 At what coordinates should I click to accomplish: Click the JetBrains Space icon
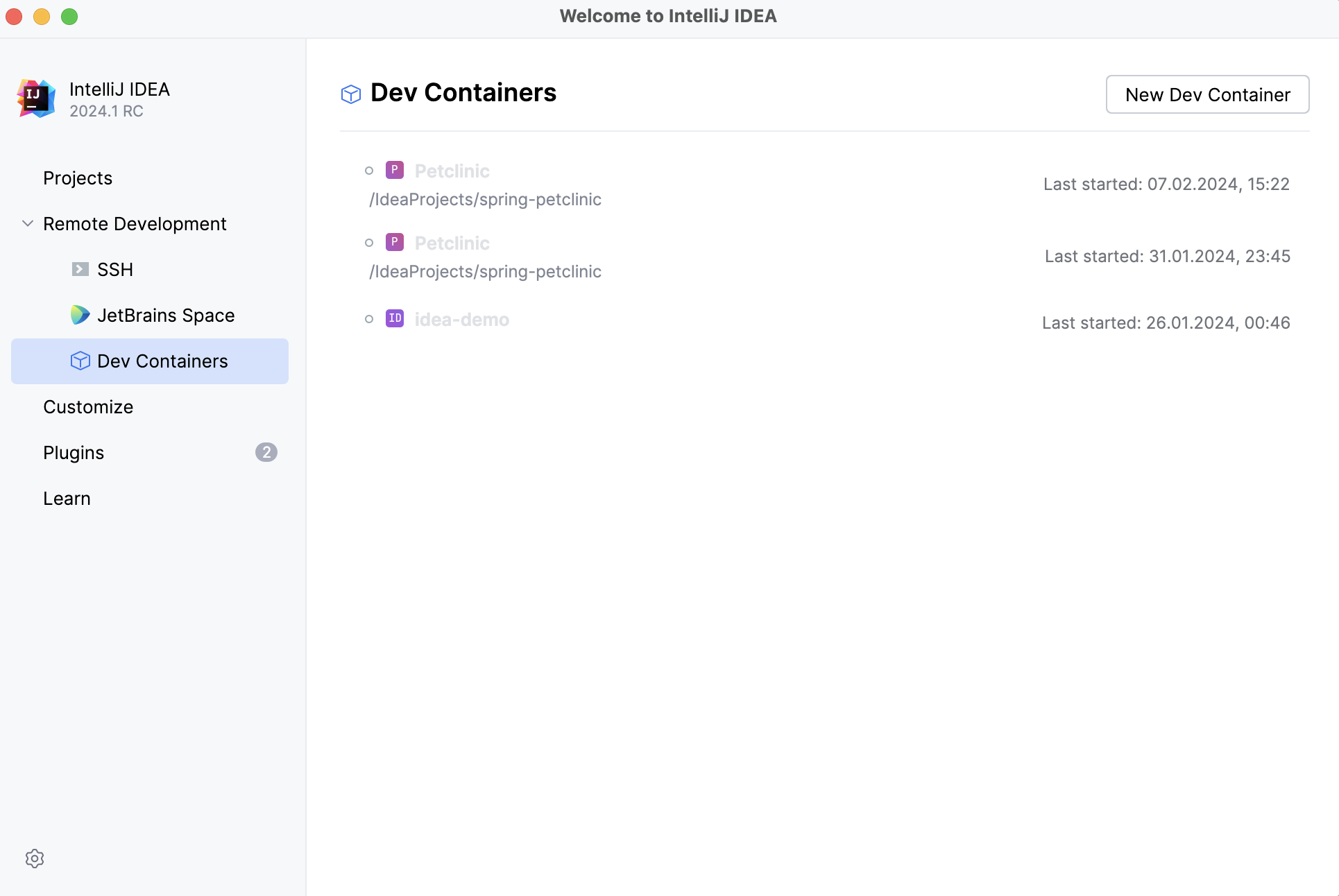(x=80, y=315)
